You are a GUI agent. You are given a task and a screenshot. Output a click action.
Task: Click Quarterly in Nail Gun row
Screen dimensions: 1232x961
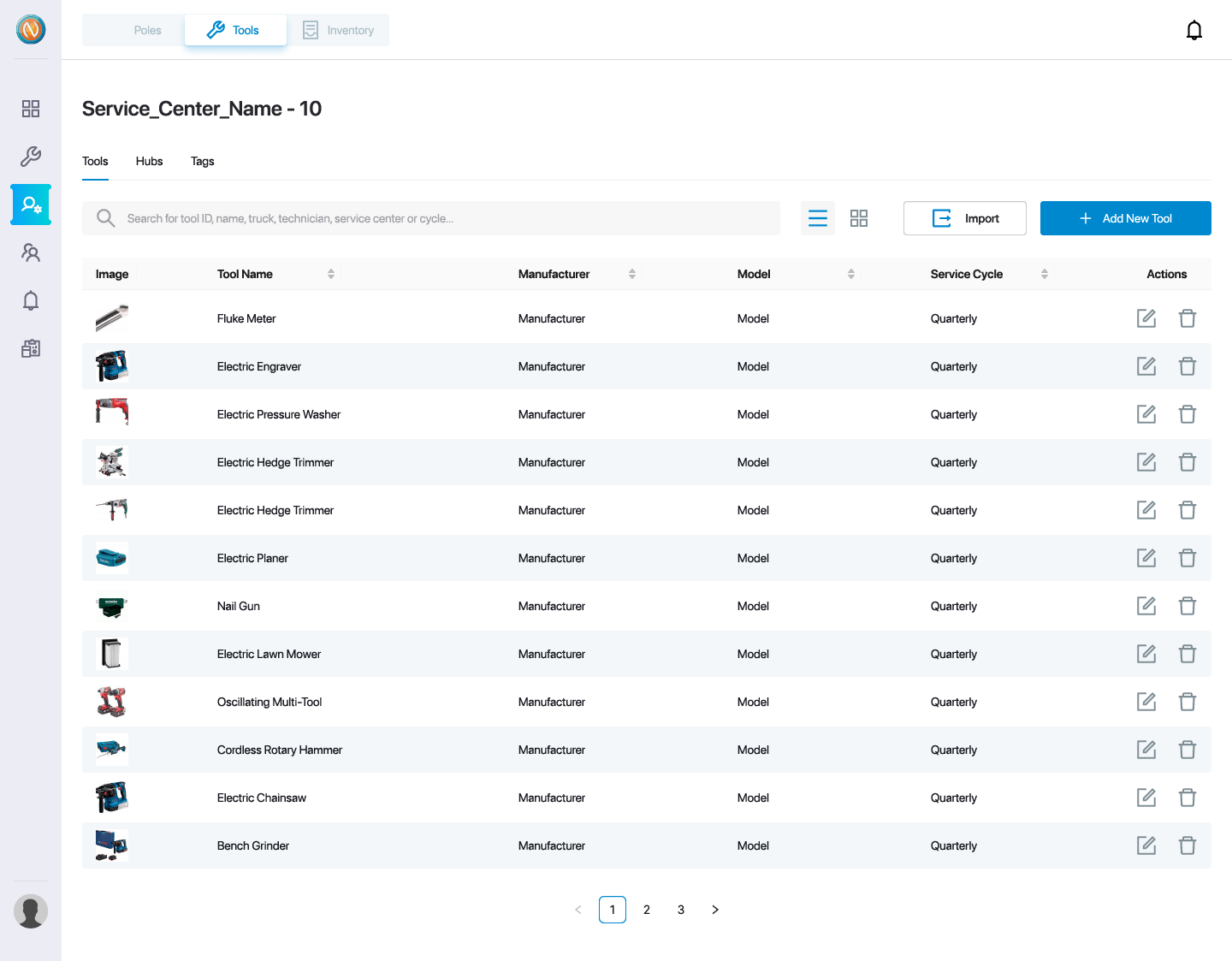954,606
